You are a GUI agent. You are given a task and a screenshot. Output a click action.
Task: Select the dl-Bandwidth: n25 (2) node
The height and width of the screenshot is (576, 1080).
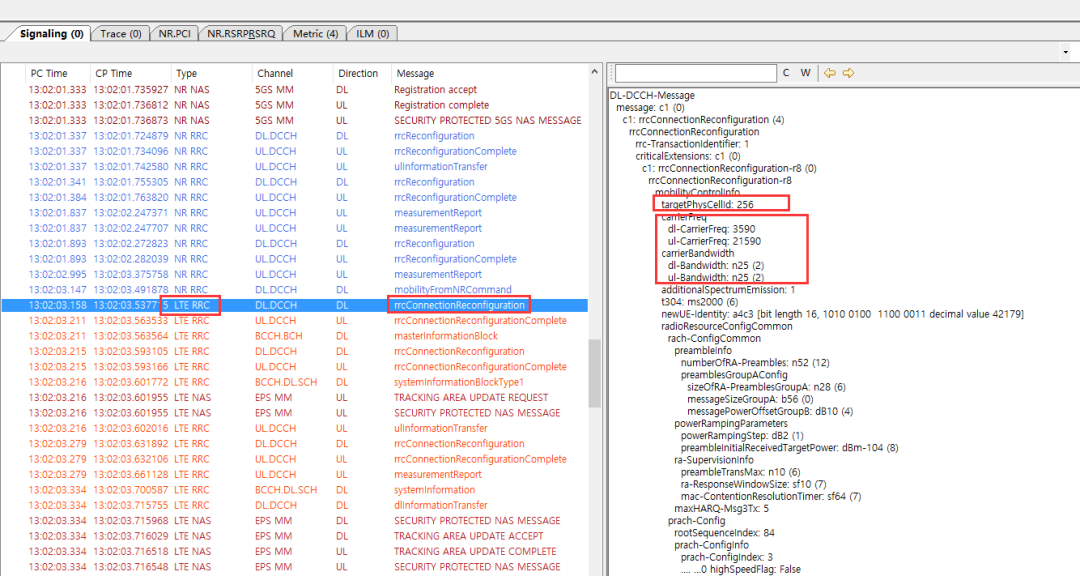point(716,265)
